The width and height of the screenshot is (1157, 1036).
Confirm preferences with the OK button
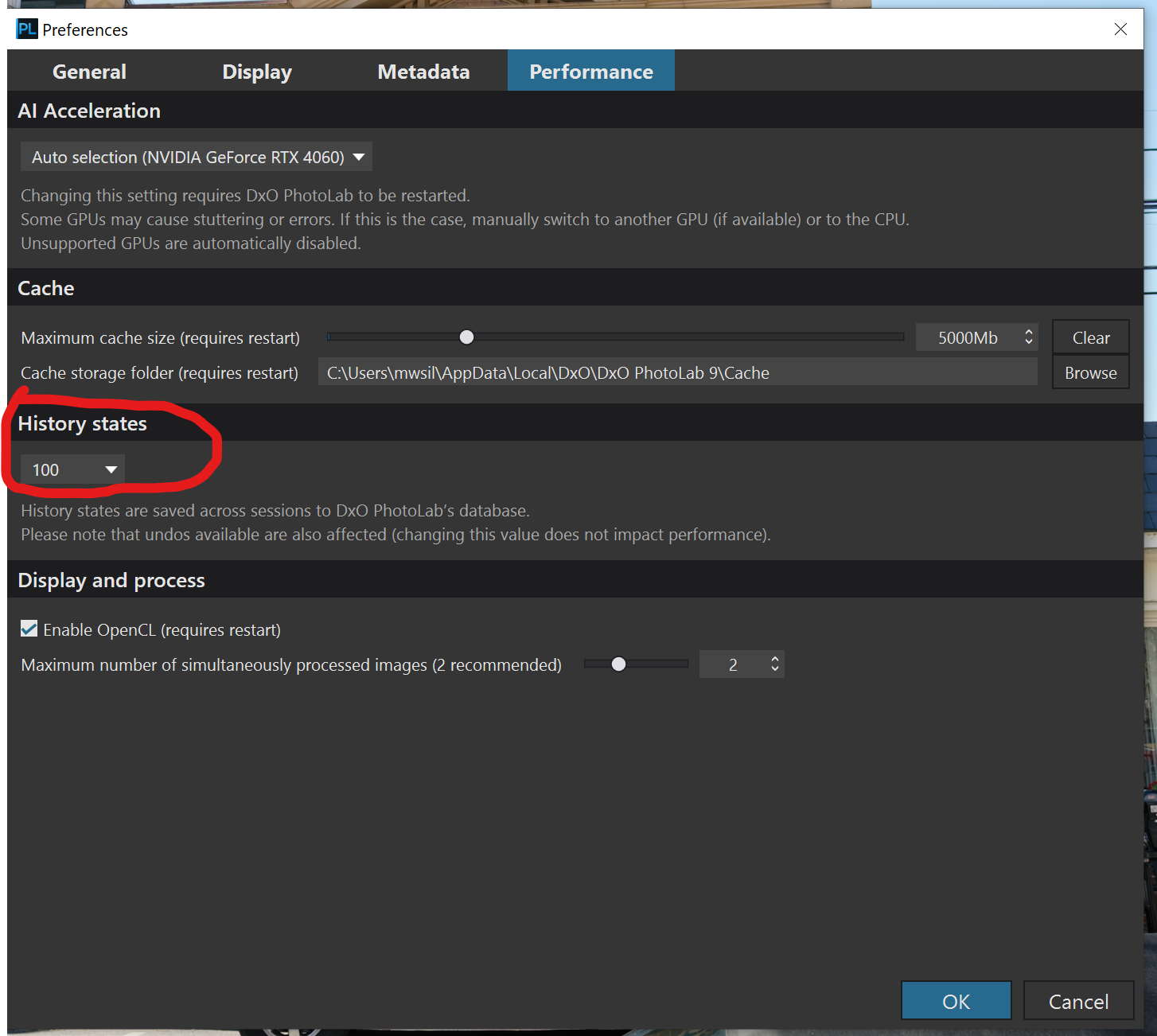[x=956, y=1001]
